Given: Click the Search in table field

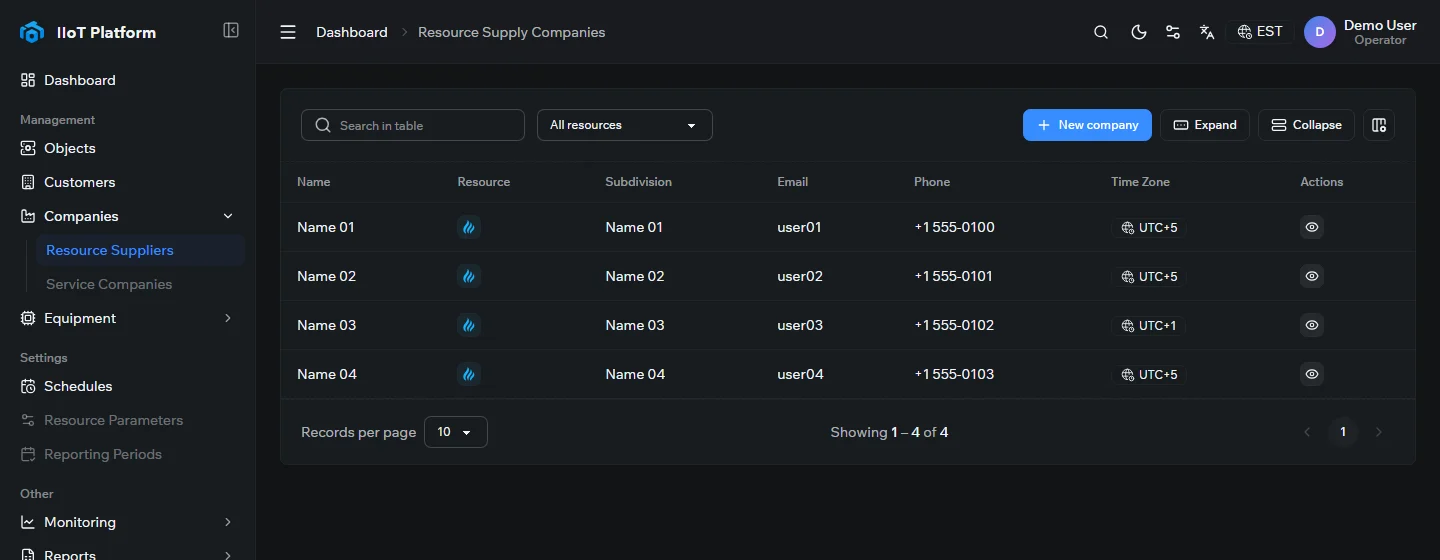Looking at the screenshot, I should coord(413,125).
